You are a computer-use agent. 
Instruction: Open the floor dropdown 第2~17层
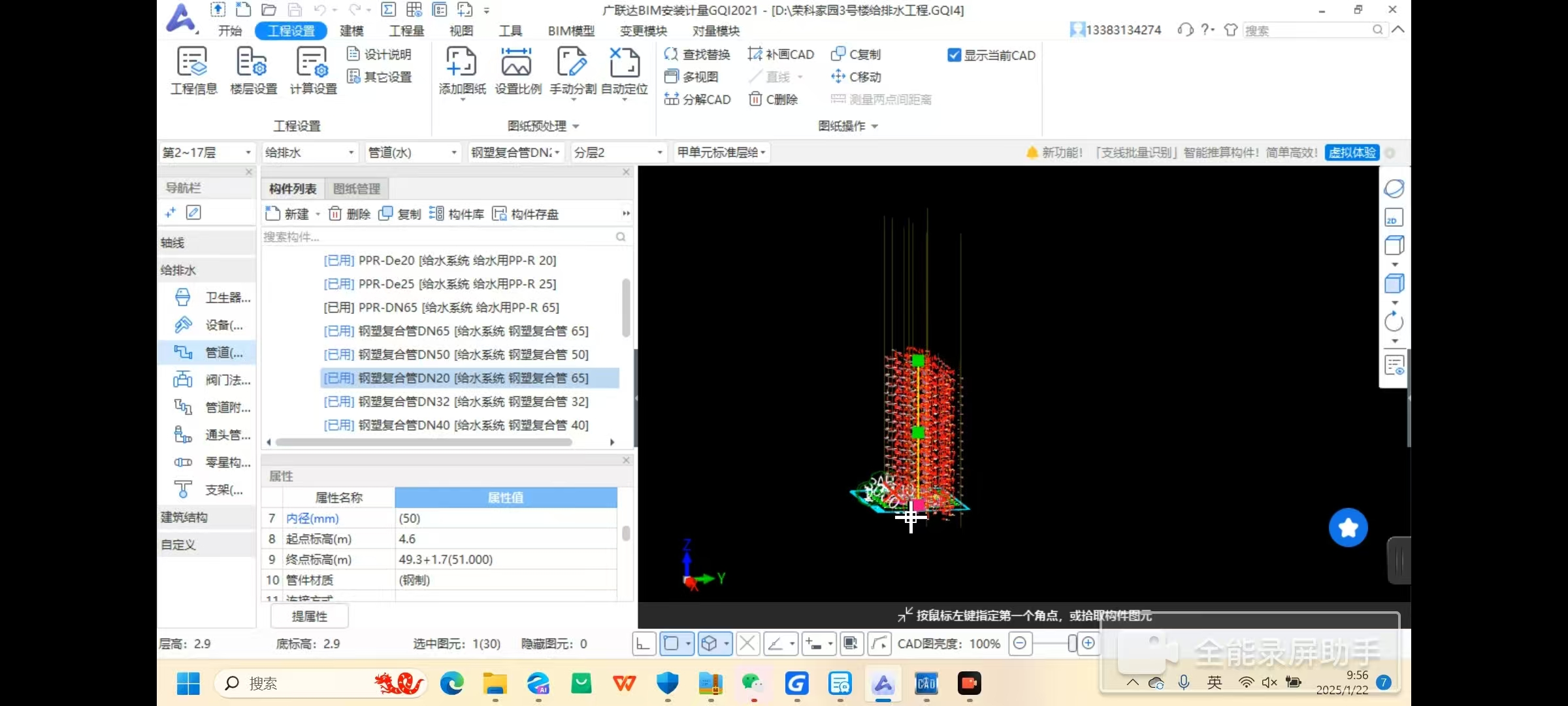click(206, 152)
